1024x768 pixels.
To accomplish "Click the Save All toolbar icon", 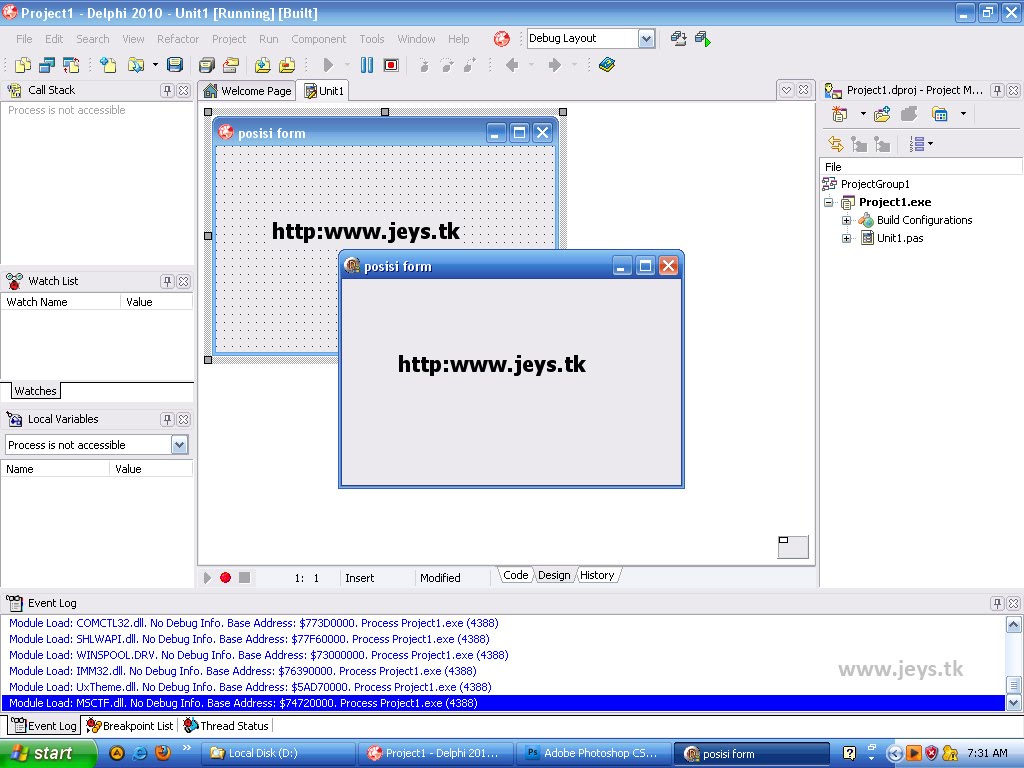I will pyautogui.click(x=206, y=65).
